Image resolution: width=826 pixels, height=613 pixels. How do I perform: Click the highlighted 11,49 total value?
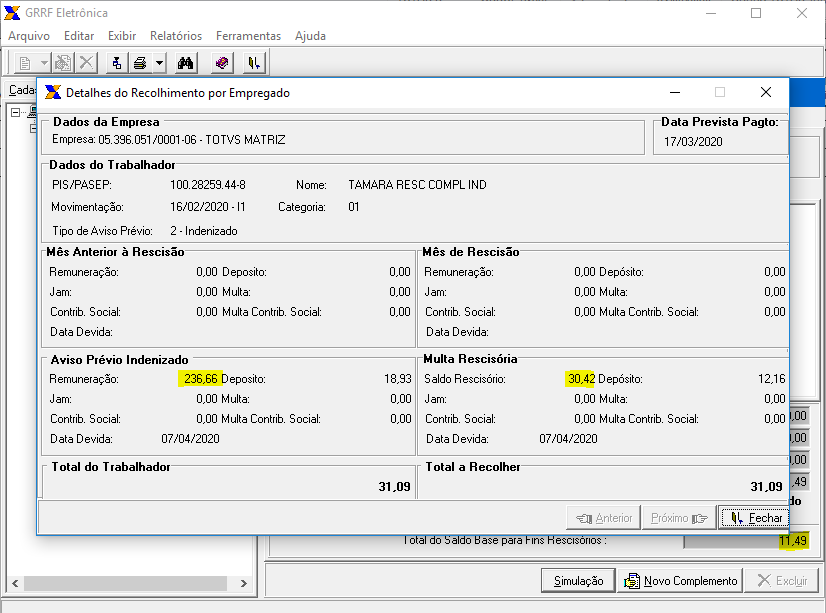click(793, 540)
